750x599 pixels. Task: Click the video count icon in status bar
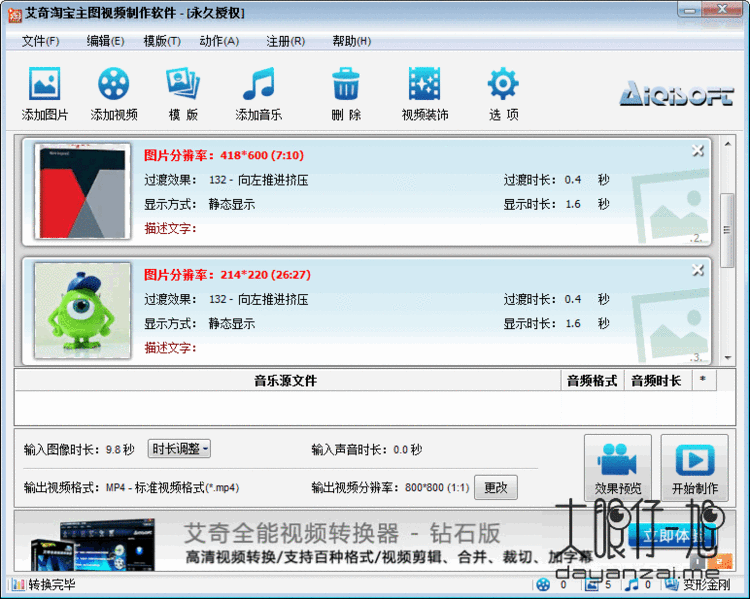543,585
